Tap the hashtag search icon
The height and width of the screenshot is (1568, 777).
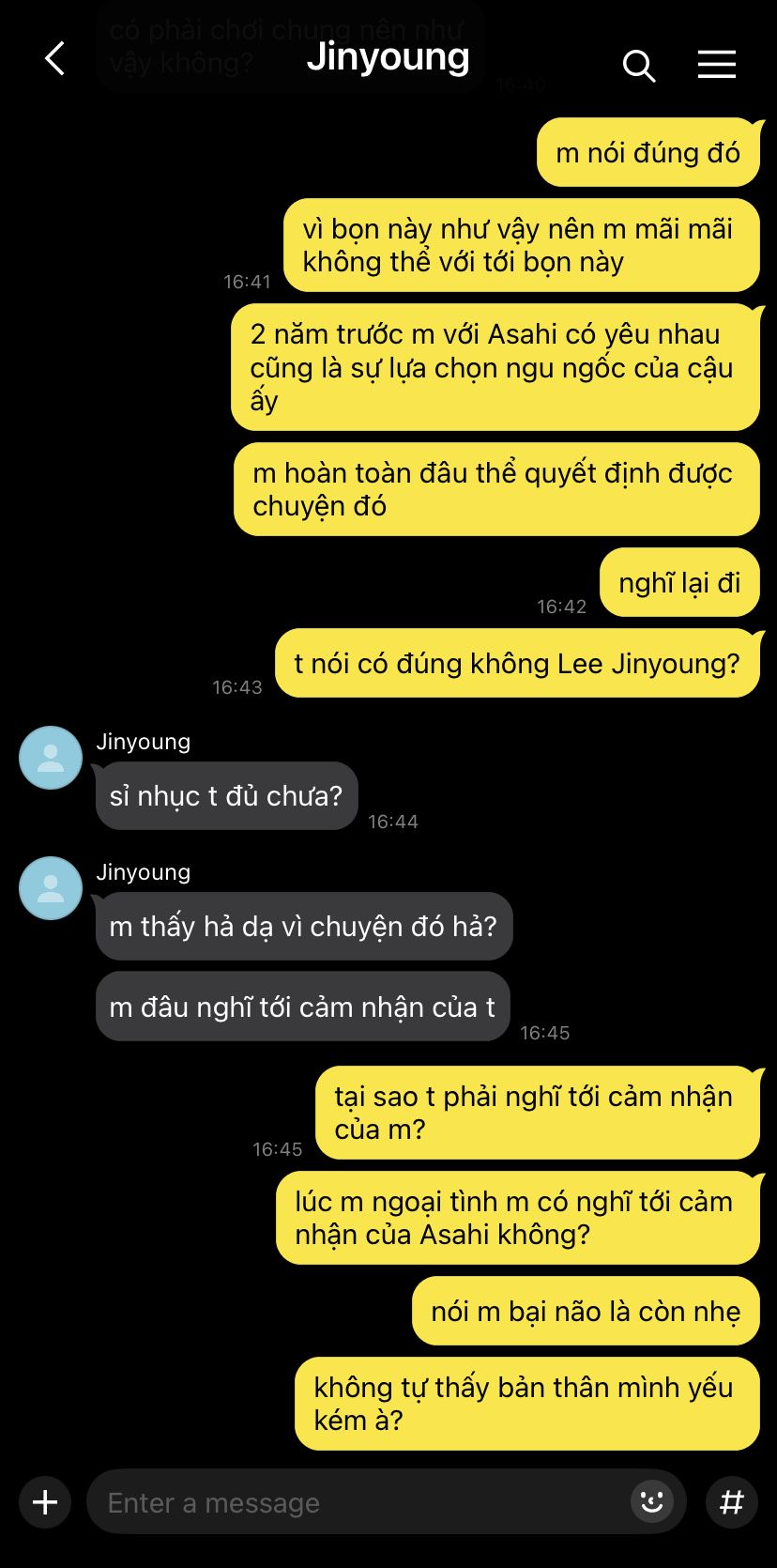tap(732, 1502)
